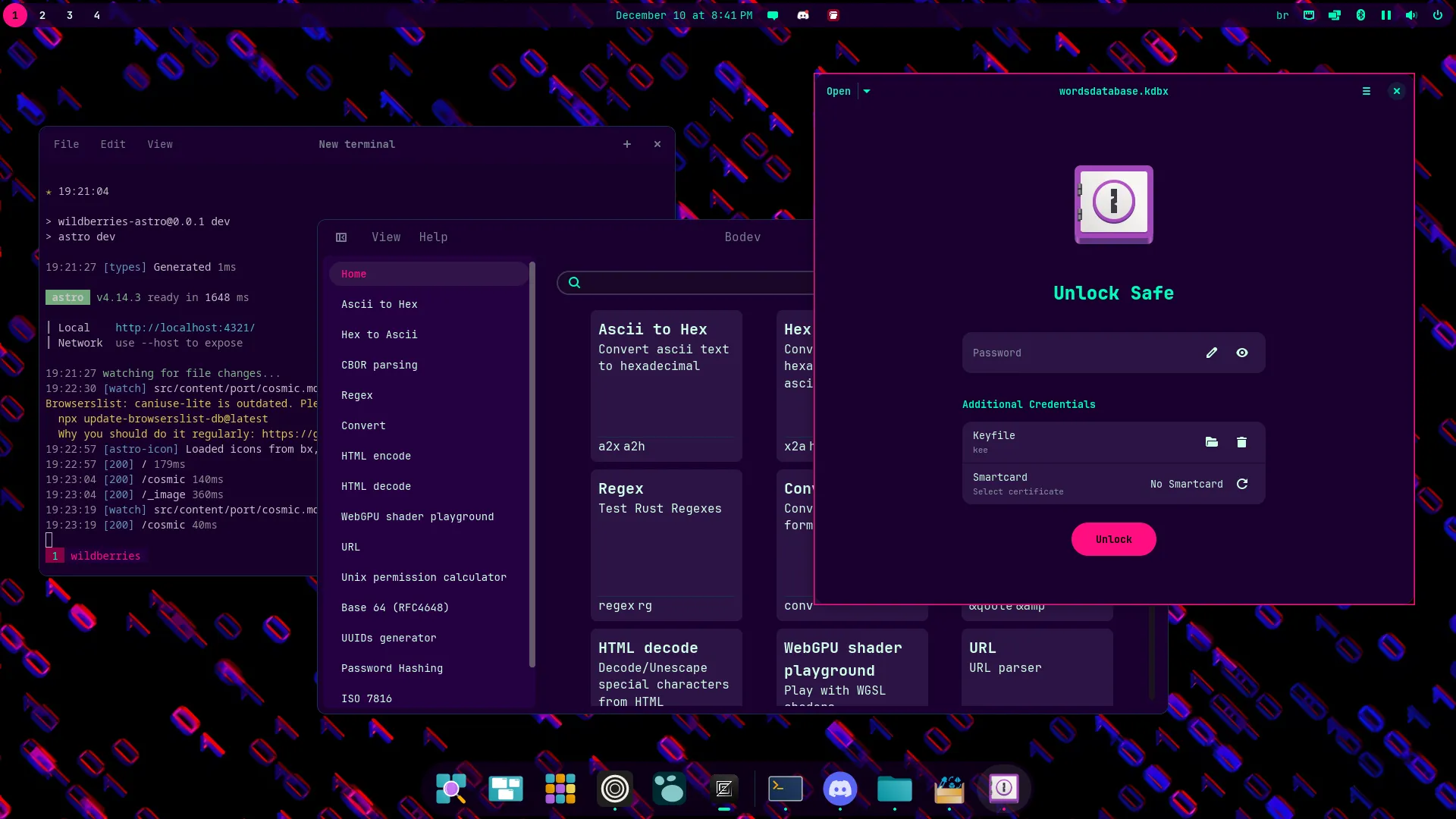Open the Help menu in Bodev

pos(433,237)
